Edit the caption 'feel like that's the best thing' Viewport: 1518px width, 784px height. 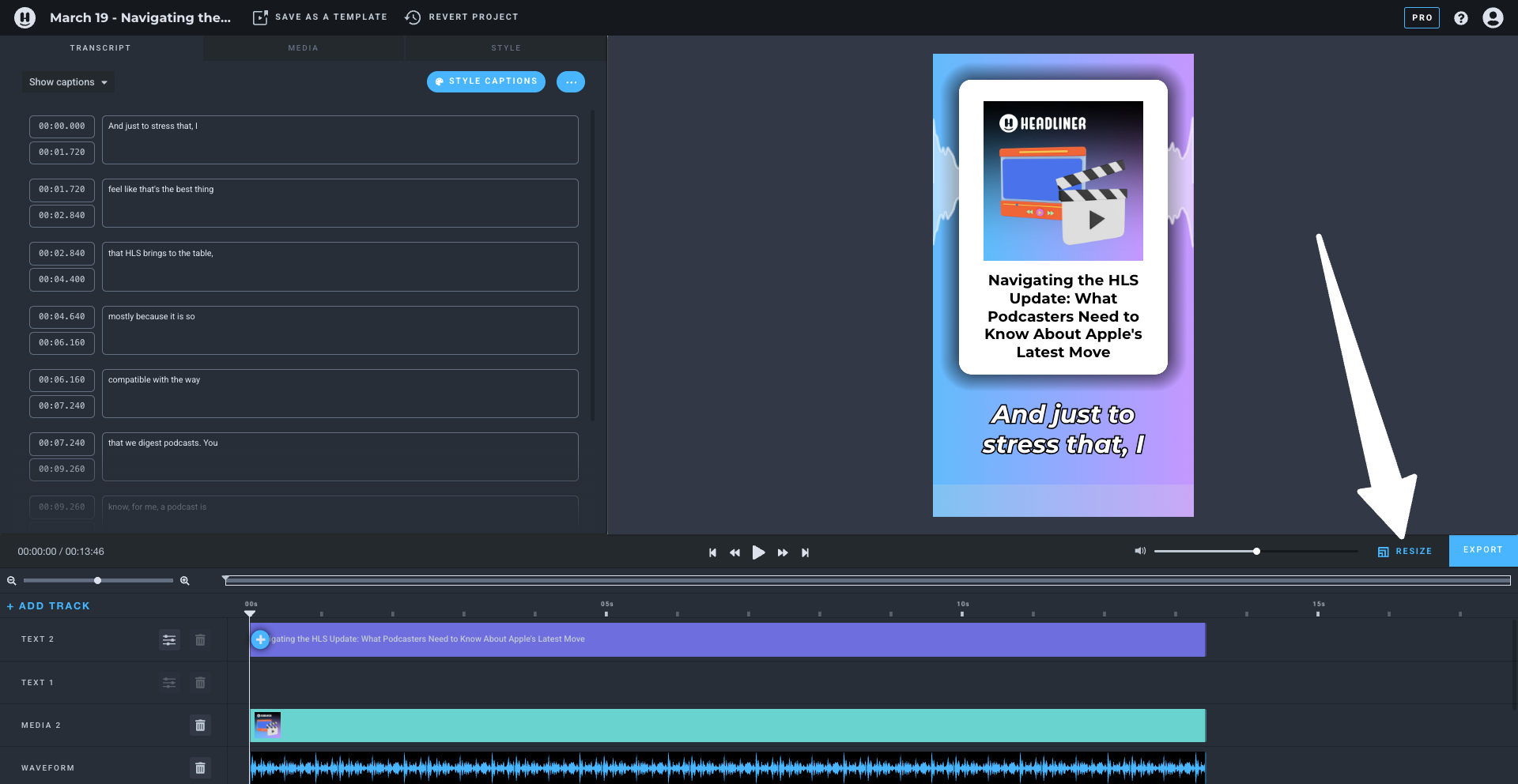(340, 203)
